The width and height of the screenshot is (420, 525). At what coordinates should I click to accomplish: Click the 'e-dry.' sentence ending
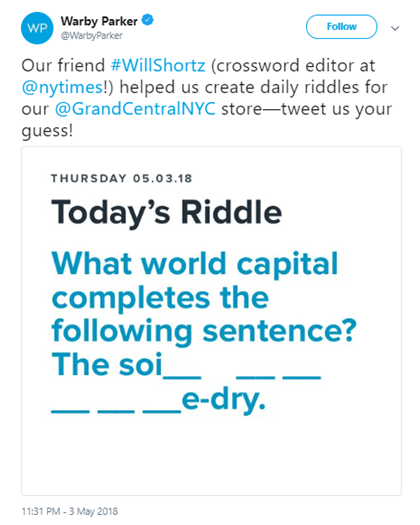pos(224,400)
